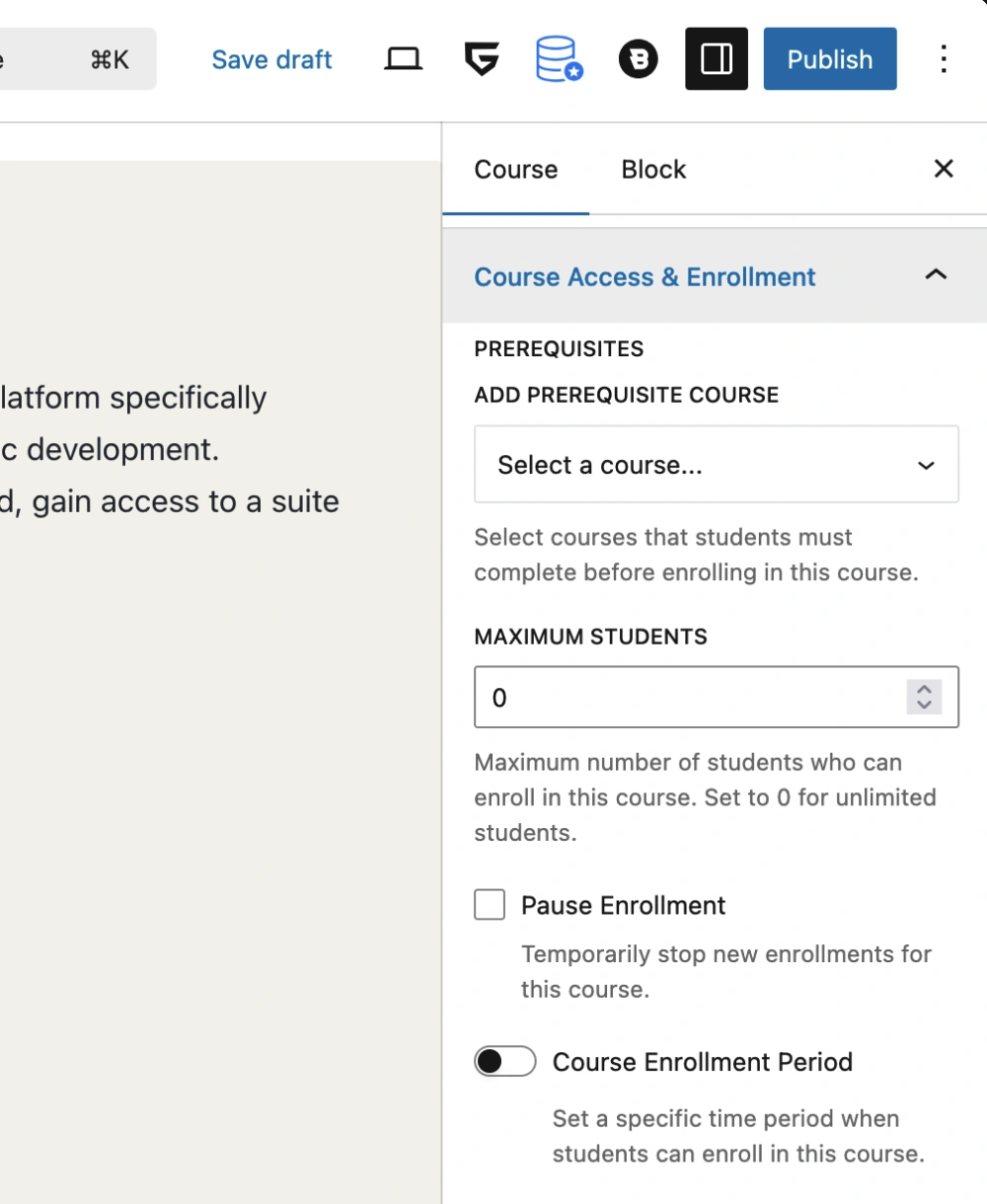Toggle the Settings sidebar panel icon
The height and width of the screenshot is (1204, 987).
pyautogui.click(x=717, y=58)
